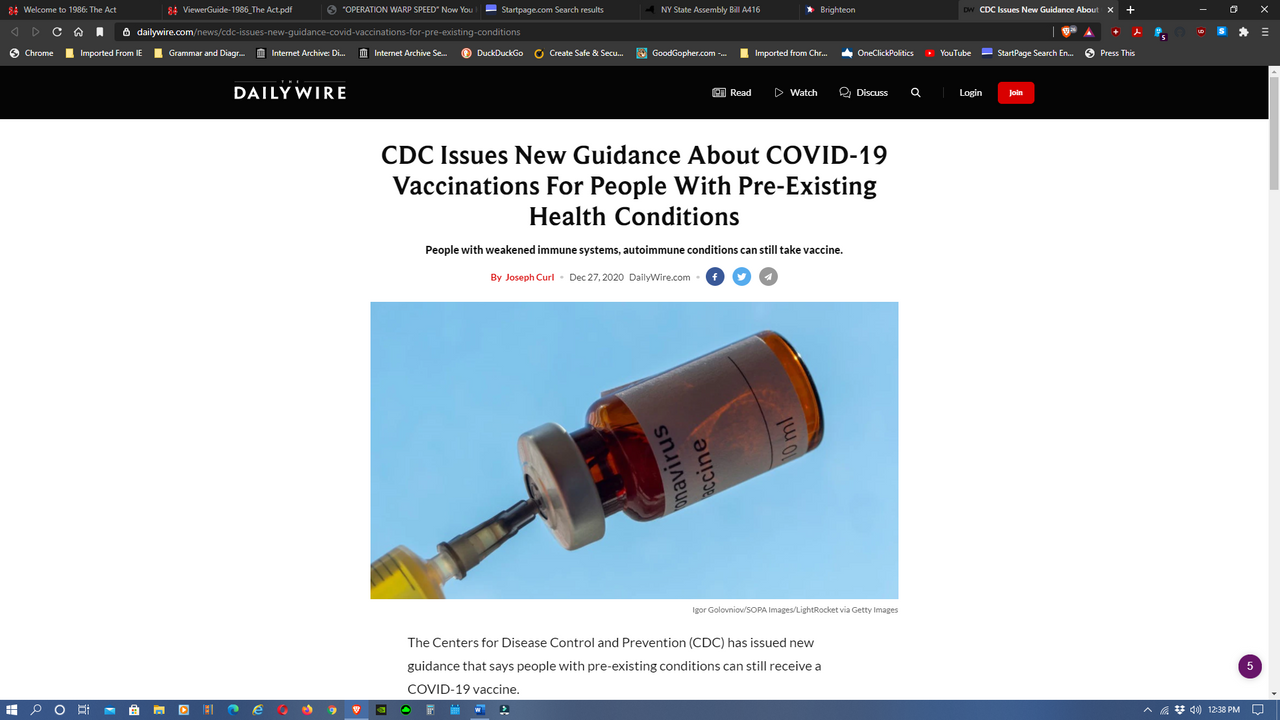This screenshot has width=1280, height=720.
Task: Click the purple comments count badge
Action: point(1250,666)
